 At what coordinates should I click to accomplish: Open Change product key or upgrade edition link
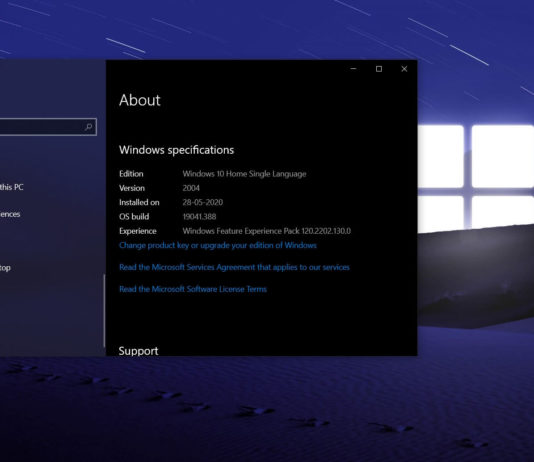coord(218,245)
